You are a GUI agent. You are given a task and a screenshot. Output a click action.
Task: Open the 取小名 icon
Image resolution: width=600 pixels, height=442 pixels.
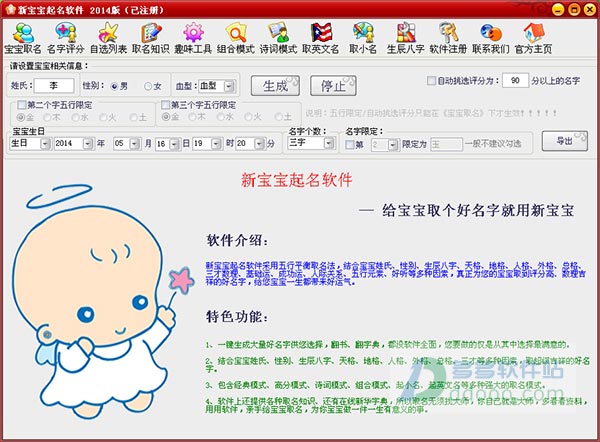coord(363,38)
